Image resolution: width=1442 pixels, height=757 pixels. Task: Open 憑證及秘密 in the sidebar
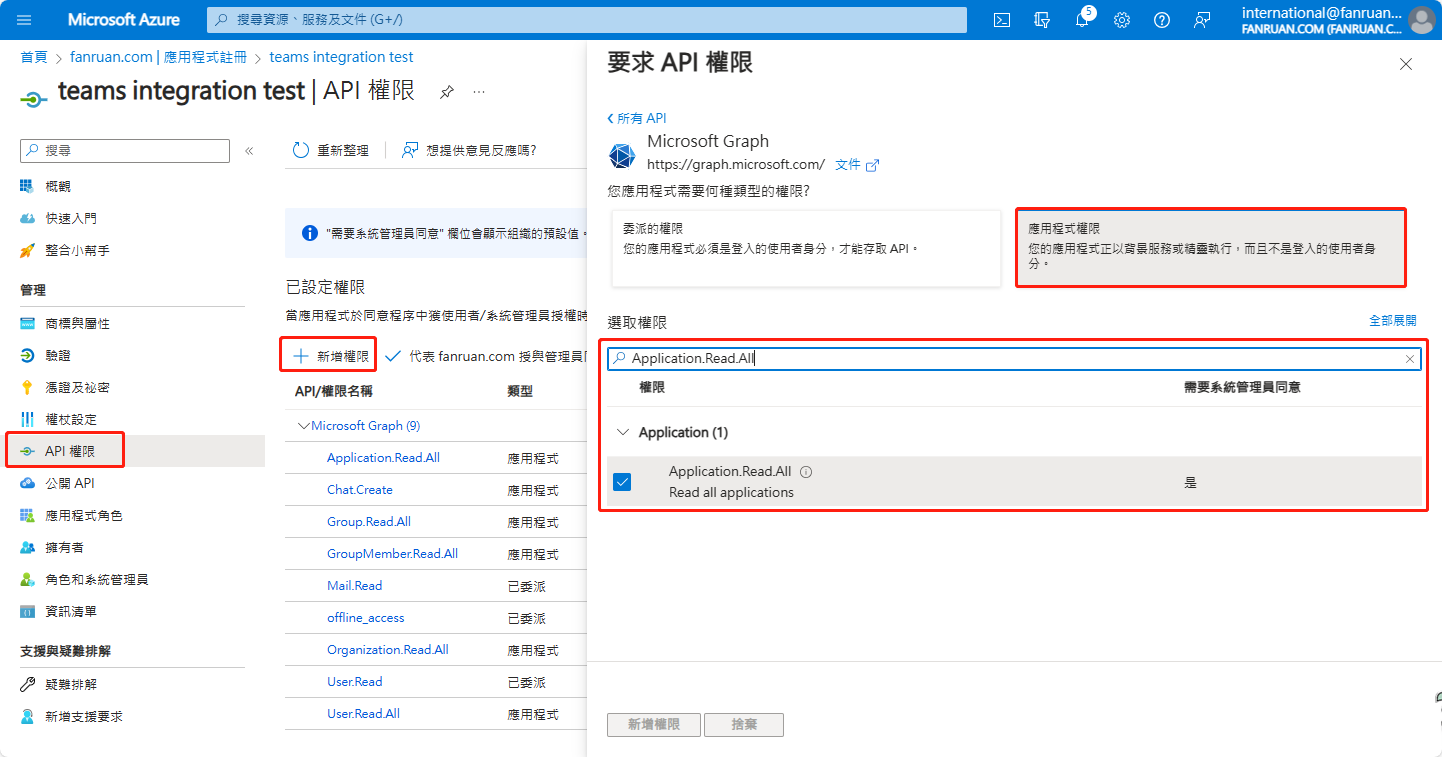tap(77, 388)
